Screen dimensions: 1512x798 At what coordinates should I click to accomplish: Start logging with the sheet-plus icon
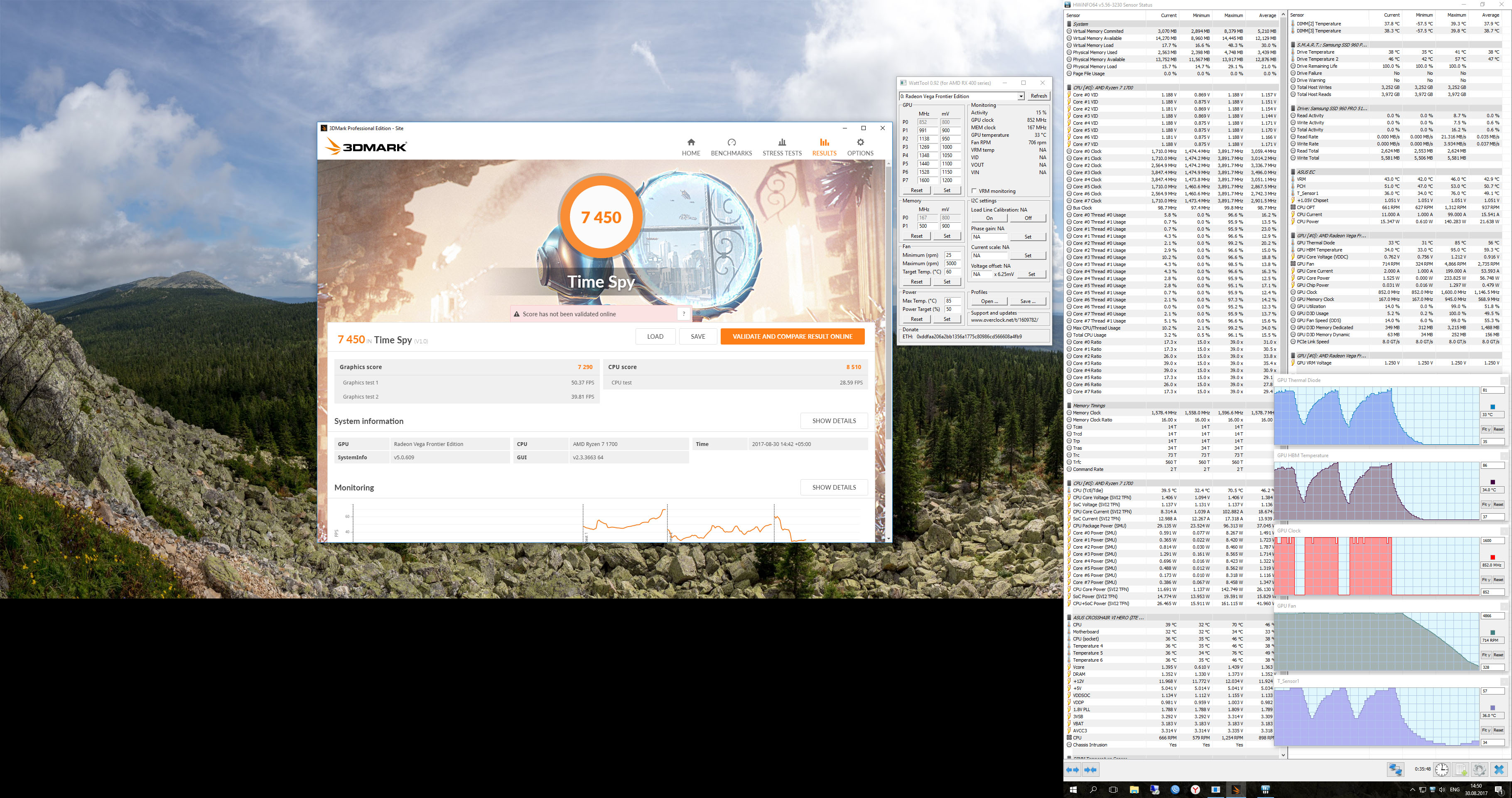tap(1461, 769)
